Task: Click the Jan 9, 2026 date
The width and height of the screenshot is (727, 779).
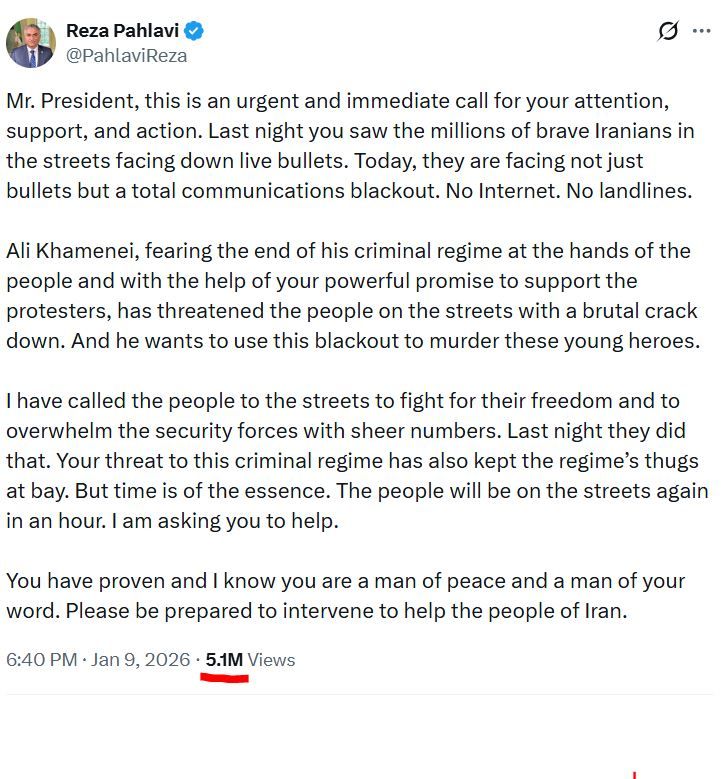Action: (140, 660)
